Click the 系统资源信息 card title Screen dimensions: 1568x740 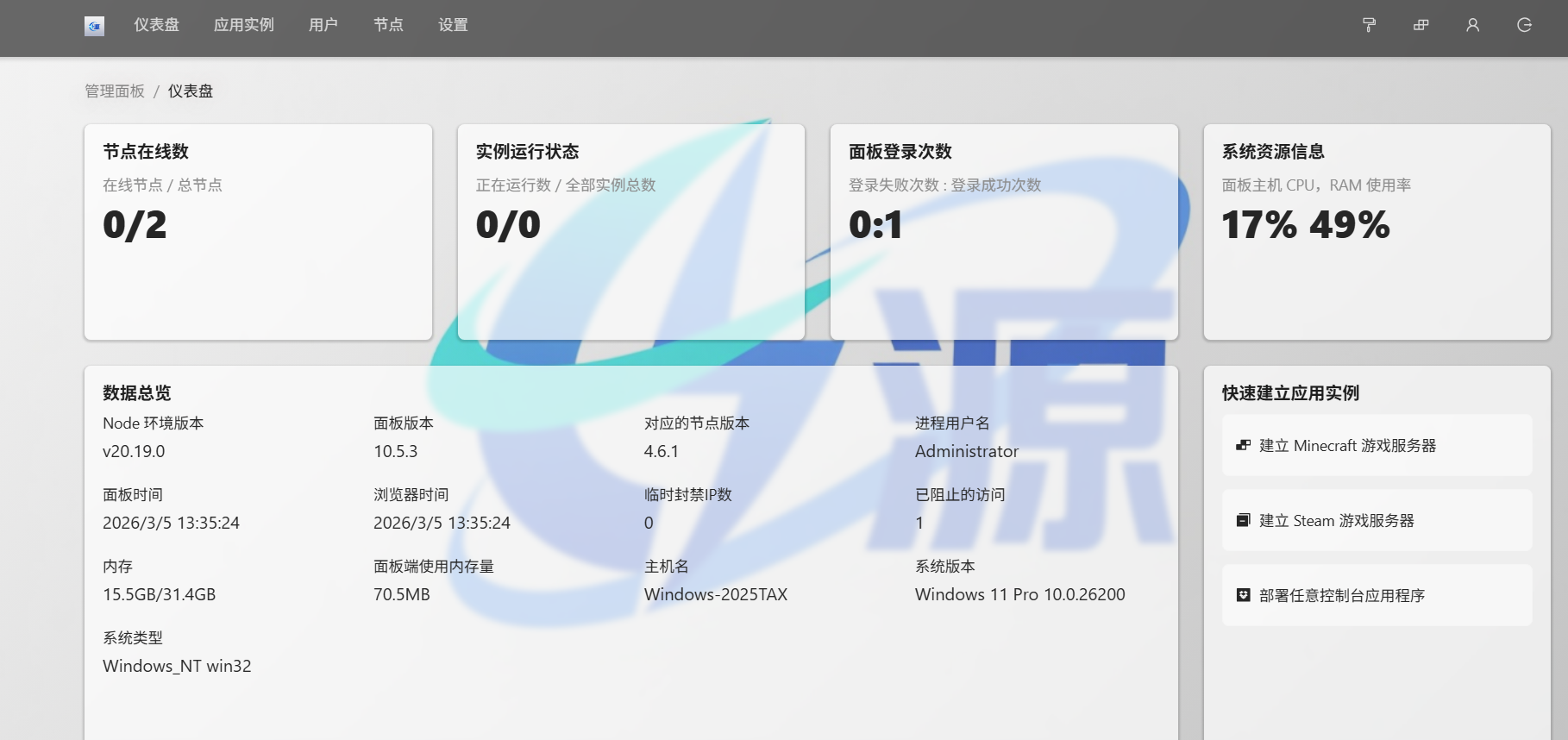point(1273,152)
